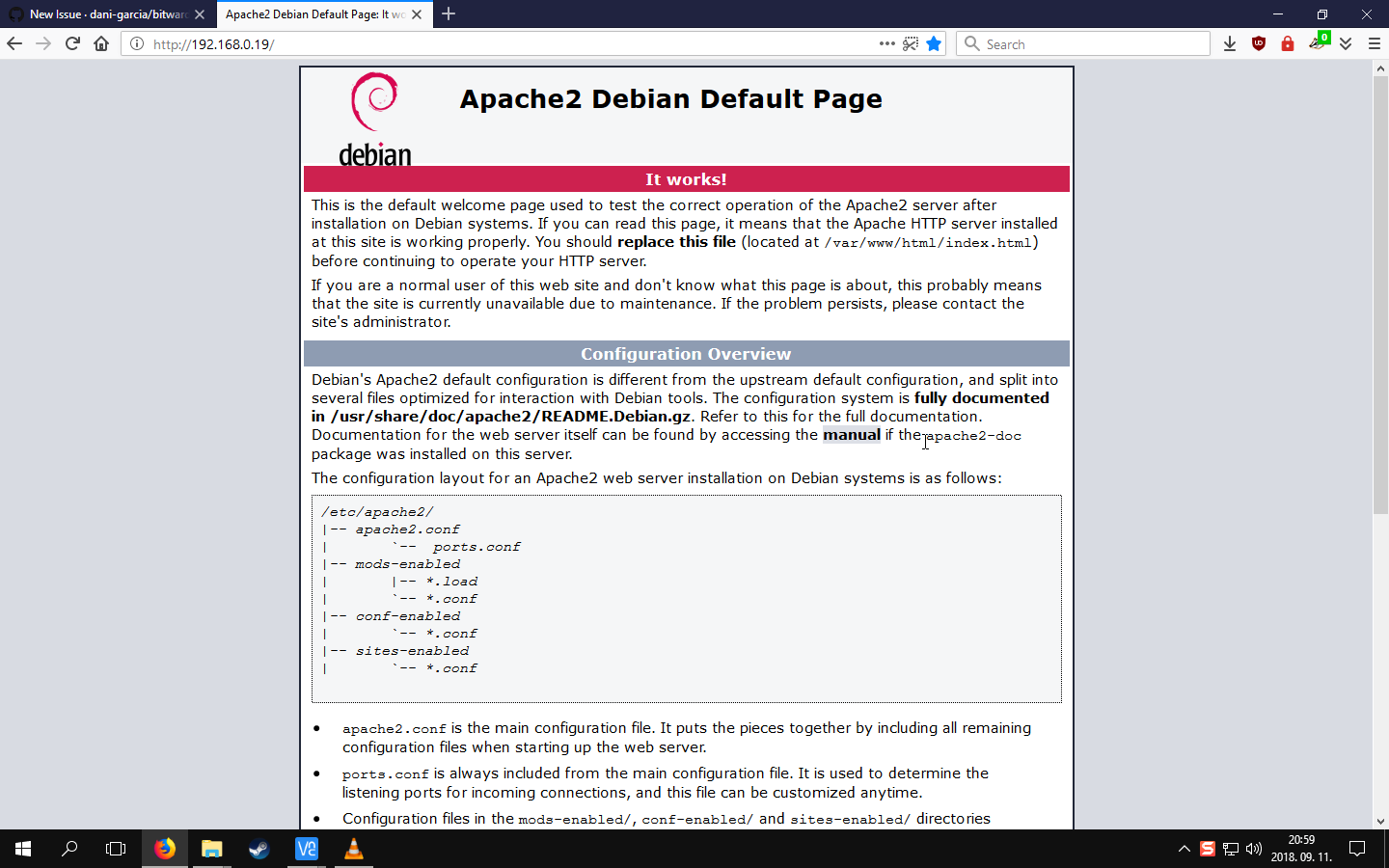The width and height of the screenshot is (1389, 868).
Task: Open the volume control in the tray
Action: 1254,849
